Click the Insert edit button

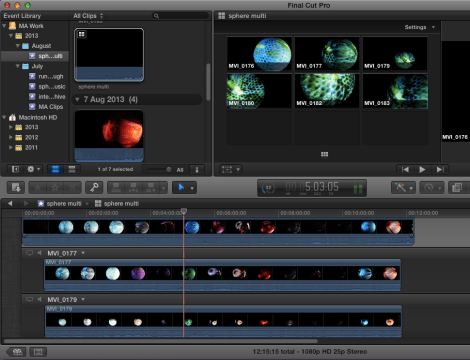(133, 188)
